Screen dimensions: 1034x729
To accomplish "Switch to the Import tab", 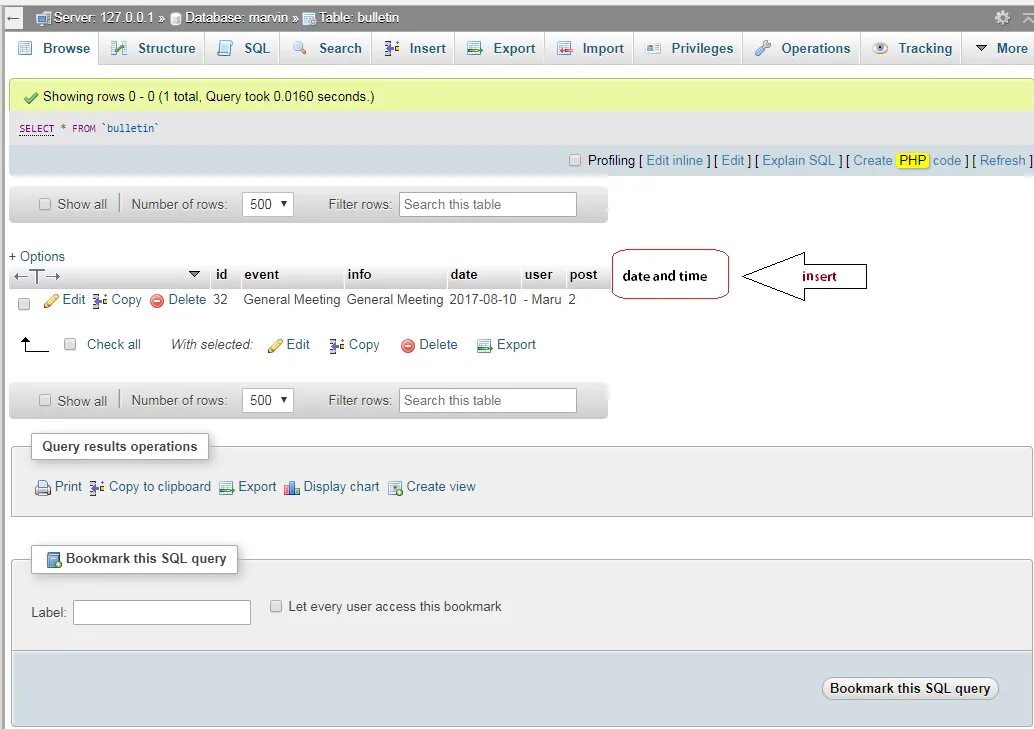I will 590,48.
